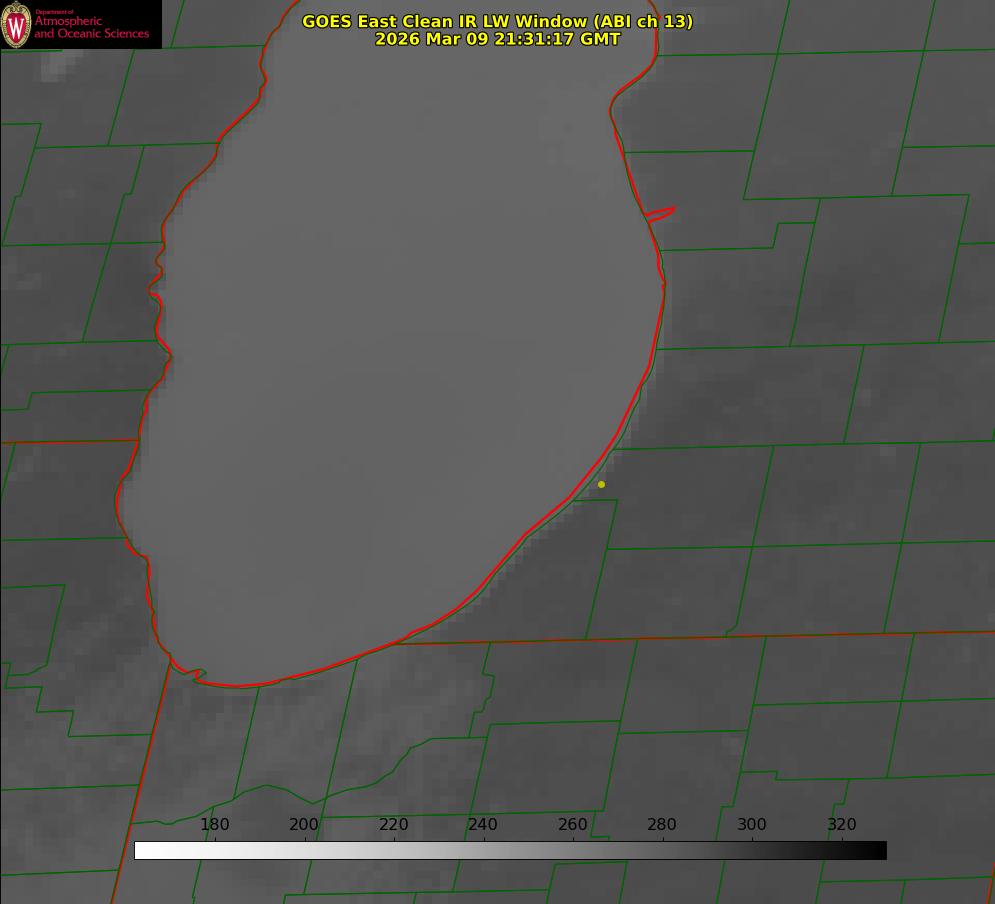Select the 300 colorbar tick label

click(x=752, y=825)
